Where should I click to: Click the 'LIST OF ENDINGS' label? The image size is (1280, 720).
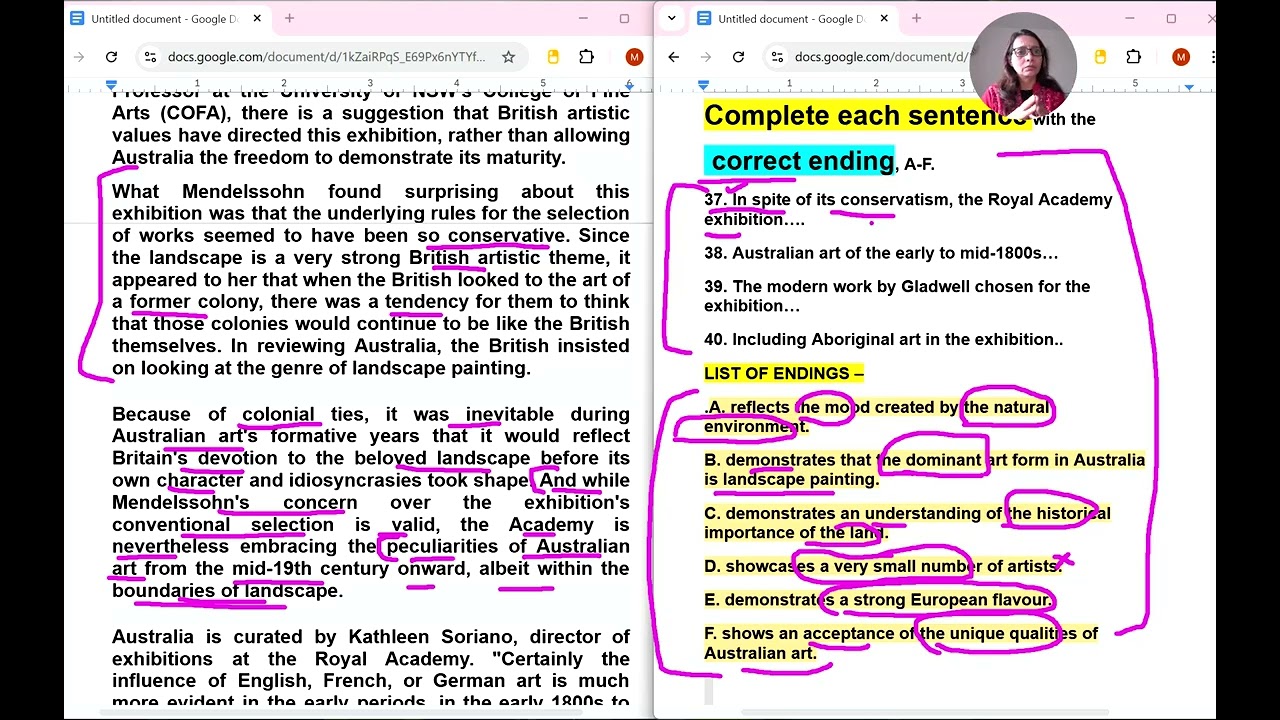[784, 373]
